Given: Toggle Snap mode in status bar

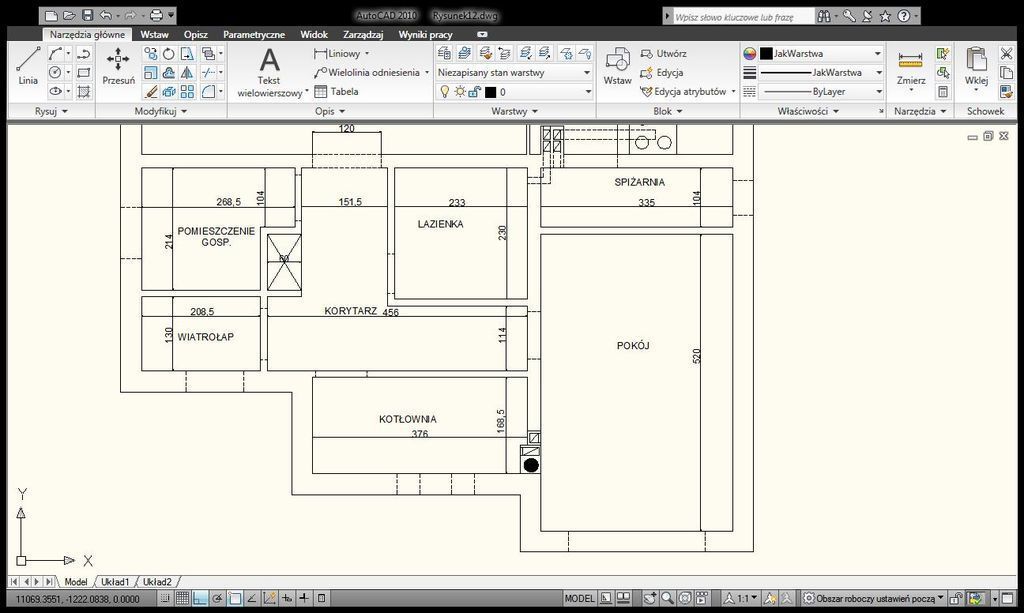Looking at the screenshot, I should pos(166,597).
